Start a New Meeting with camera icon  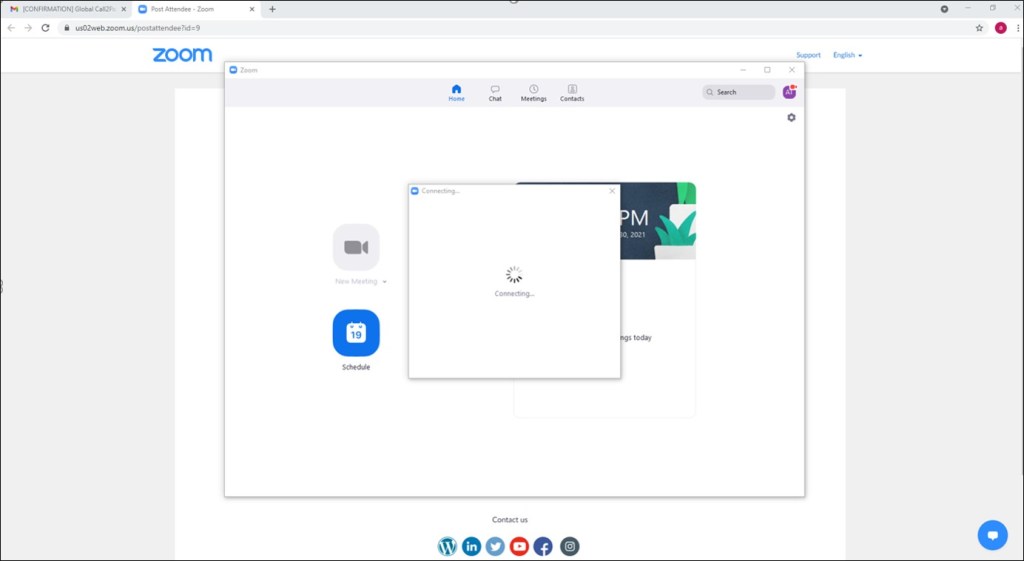(x=356, y=247)
